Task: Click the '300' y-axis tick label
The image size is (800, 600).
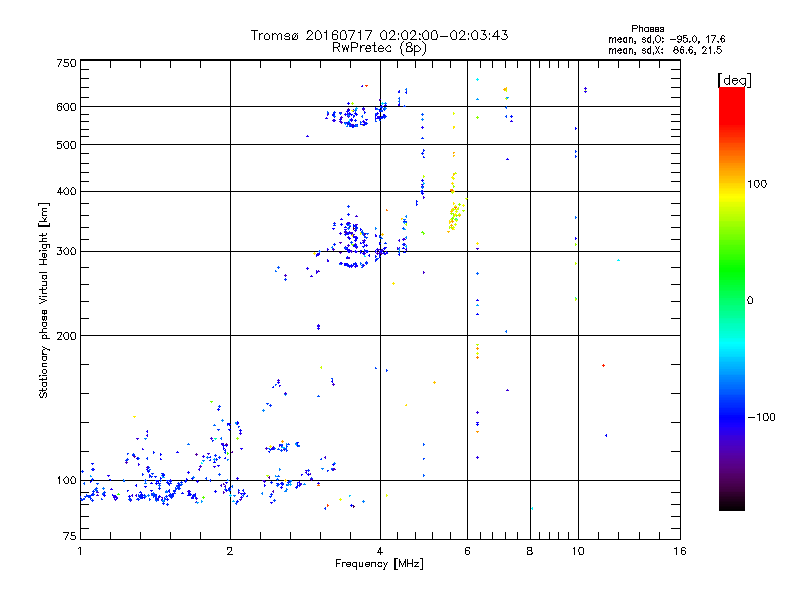Action: click(66, 251)
